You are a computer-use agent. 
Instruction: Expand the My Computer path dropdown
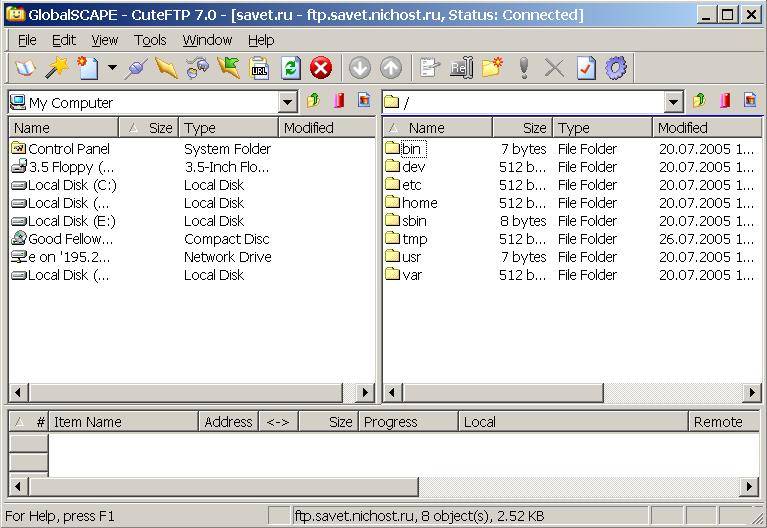[288, 102]
